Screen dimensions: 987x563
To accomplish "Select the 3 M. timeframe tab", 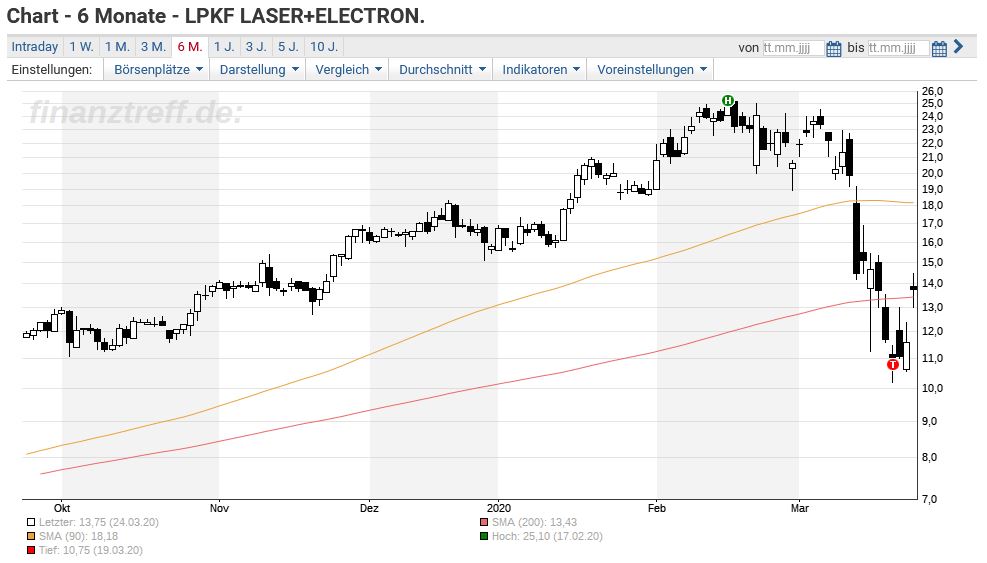I will (153, 47).
